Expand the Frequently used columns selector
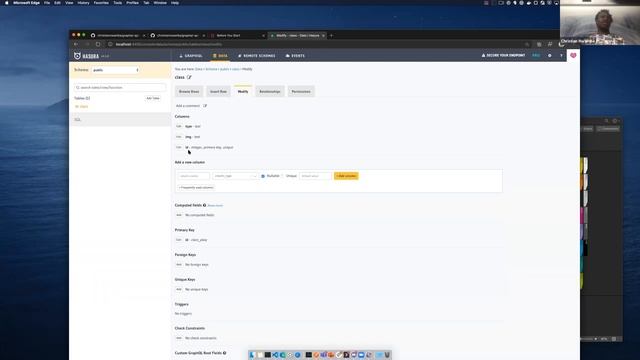The height and width of the screenshot is (360, 640). click(x=196, y=187)
